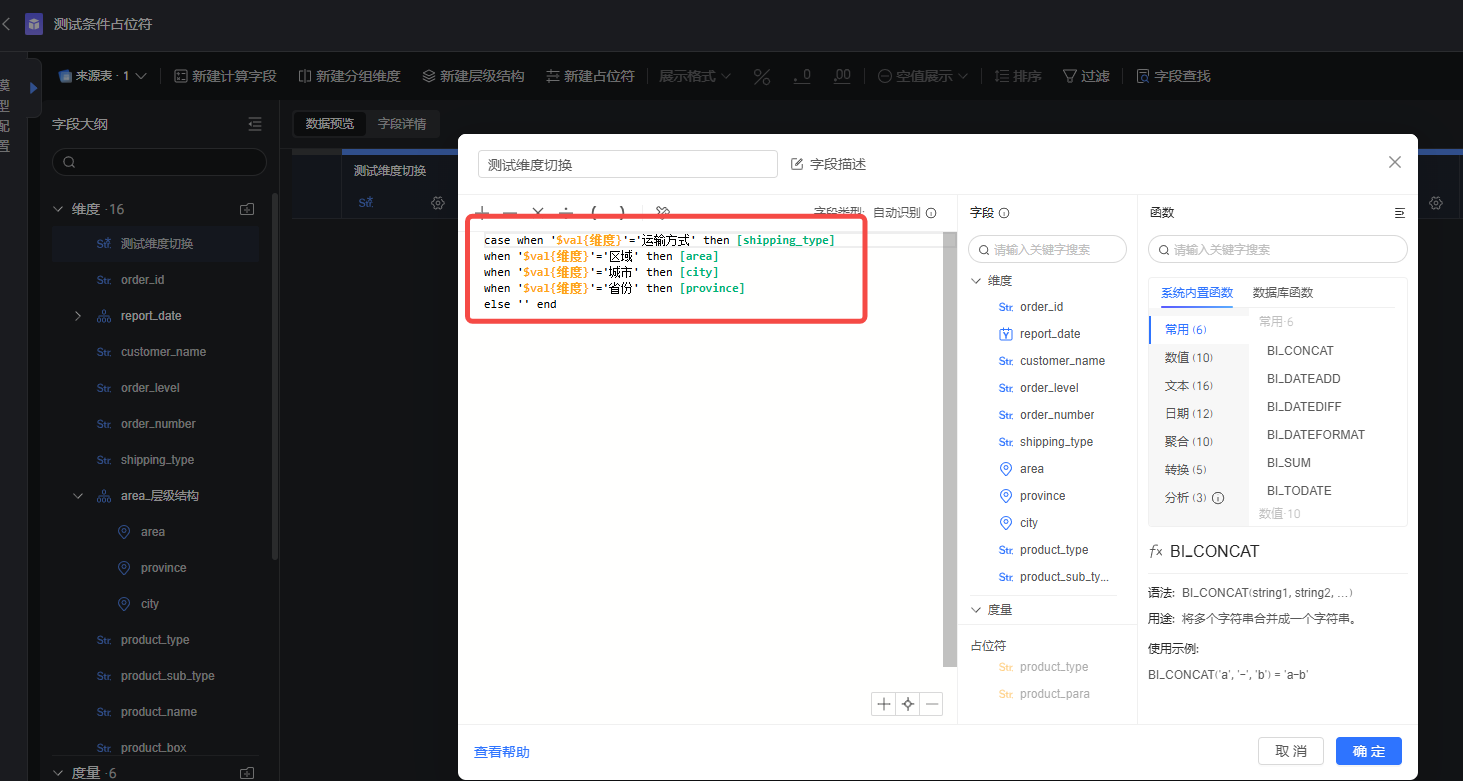Switch to the 字段详情 tab
The width and height of the screenshot is (1463, 781).
(x=401, y=124)
